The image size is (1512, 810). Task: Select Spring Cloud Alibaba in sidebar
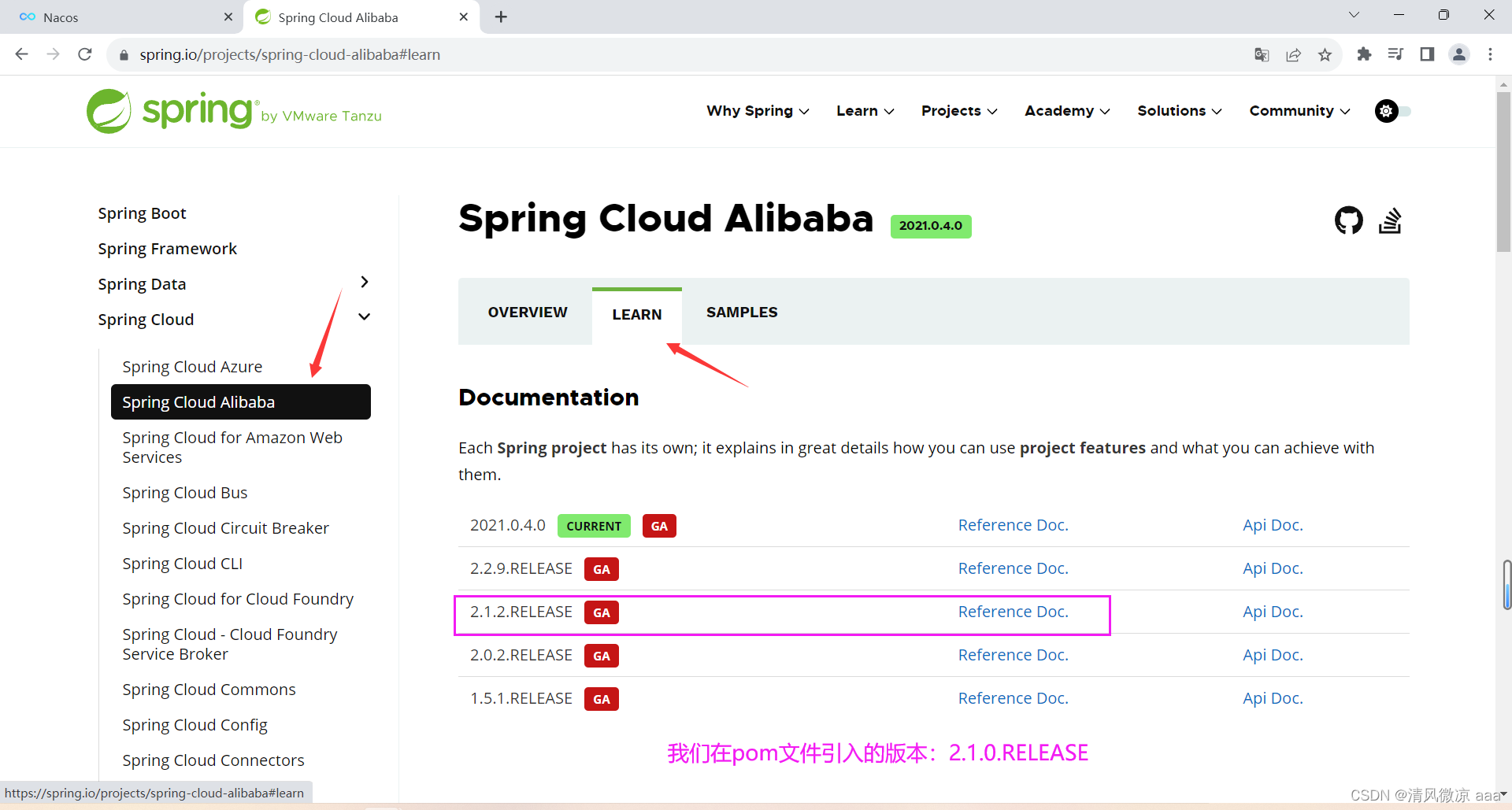tap(240, 402)
